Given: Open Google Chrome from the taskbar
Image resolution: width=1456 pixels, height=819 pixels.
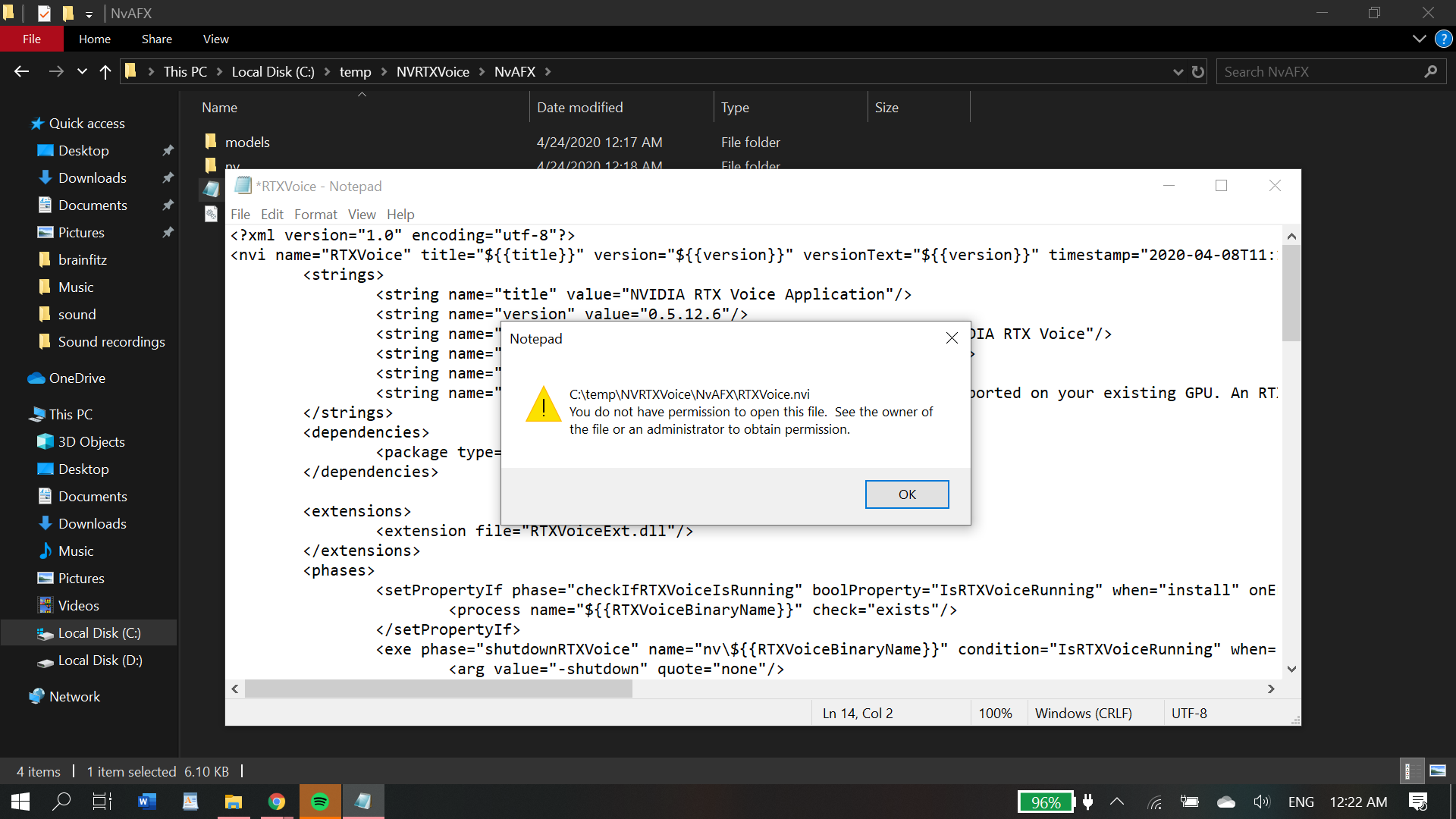Looking at the screenshot, I should click(x=277, y=802).
